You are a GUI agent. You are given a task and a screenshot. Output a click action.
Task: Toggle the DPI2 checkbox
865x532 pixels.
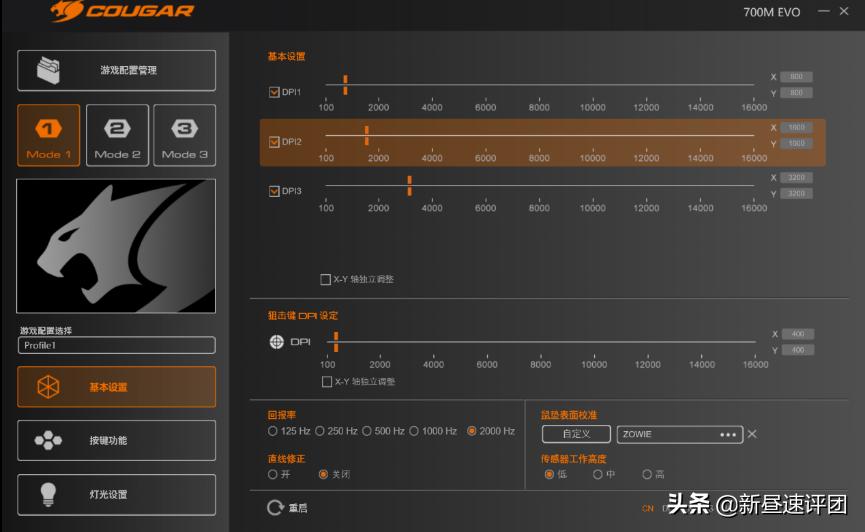(274, 142)
